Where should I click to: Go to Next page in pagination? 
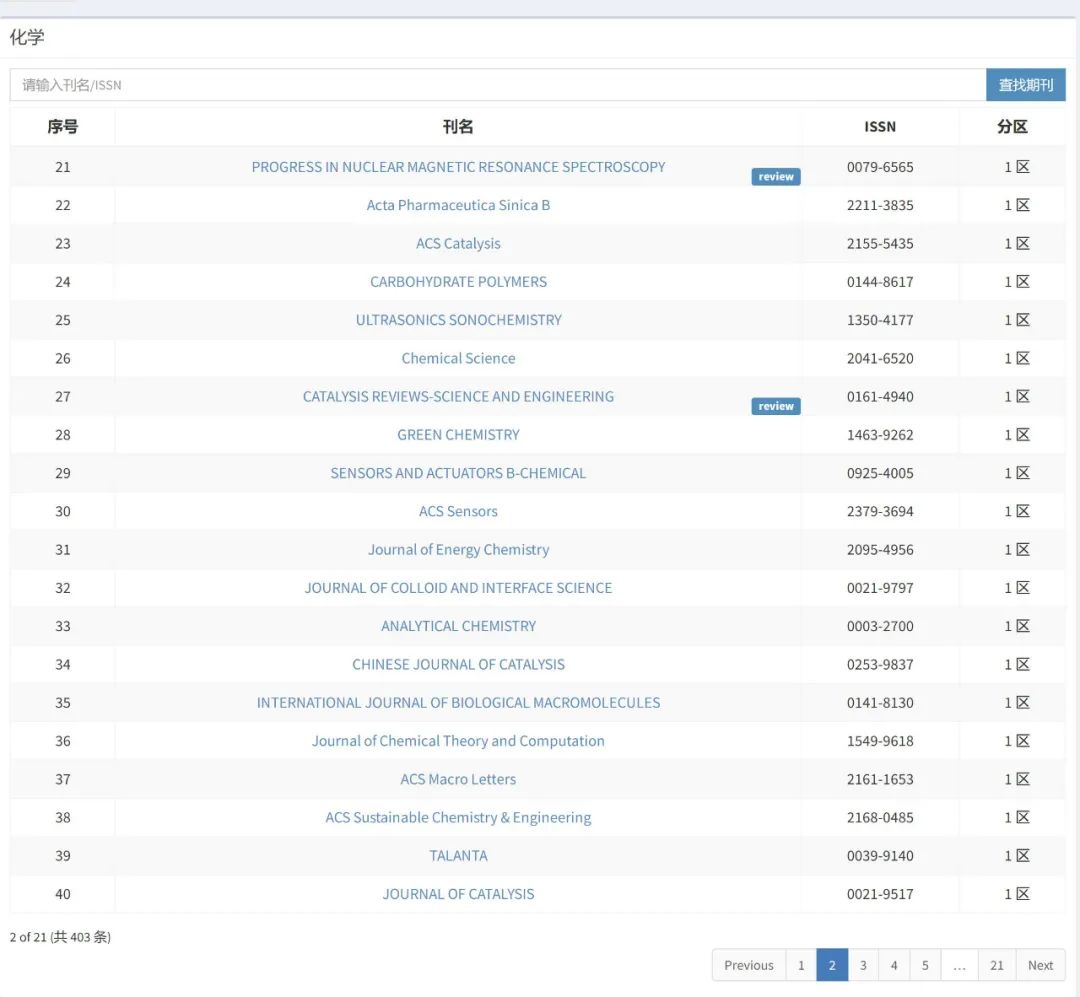coord(1040,965)
